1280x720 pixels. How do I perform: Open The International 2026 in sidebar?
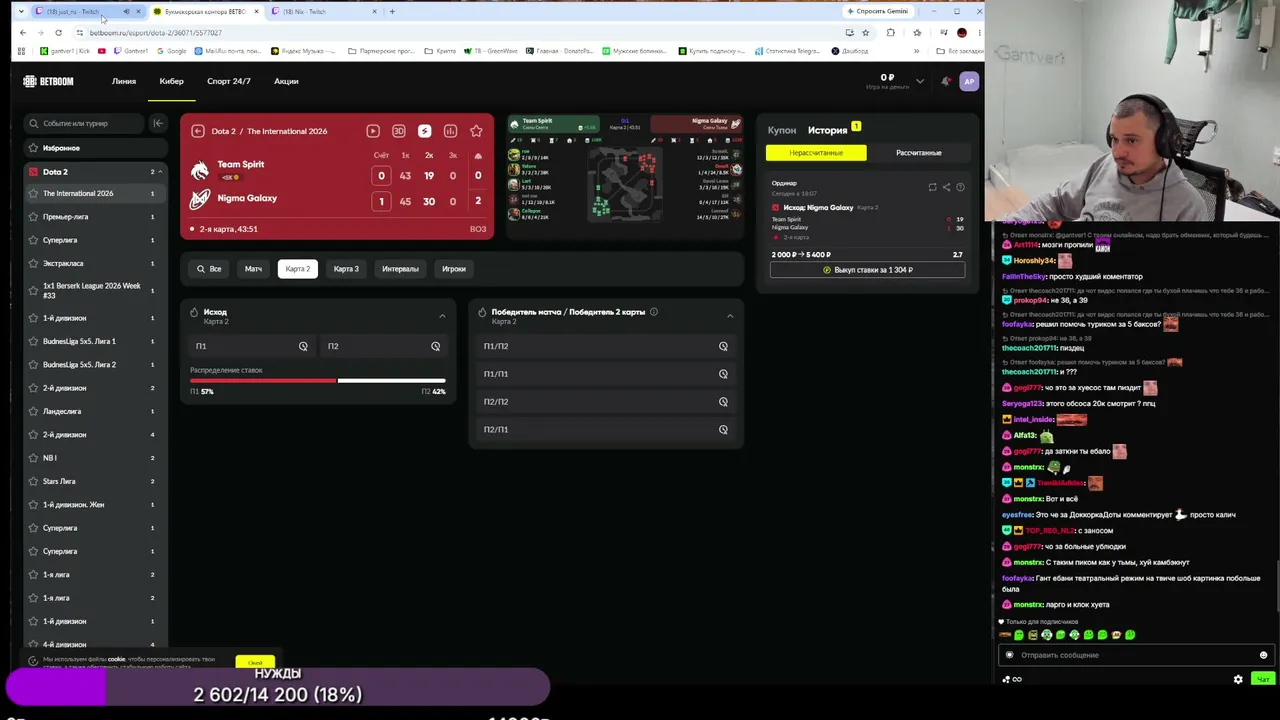97,194
